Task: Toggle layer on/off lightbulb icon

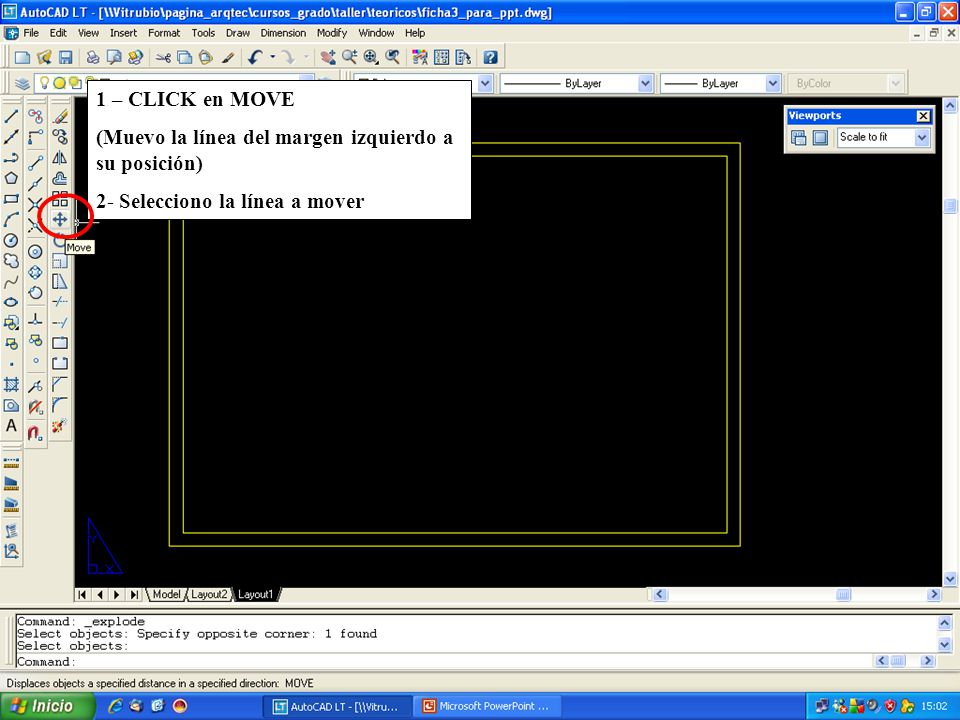Action: [x=44, y=82]
